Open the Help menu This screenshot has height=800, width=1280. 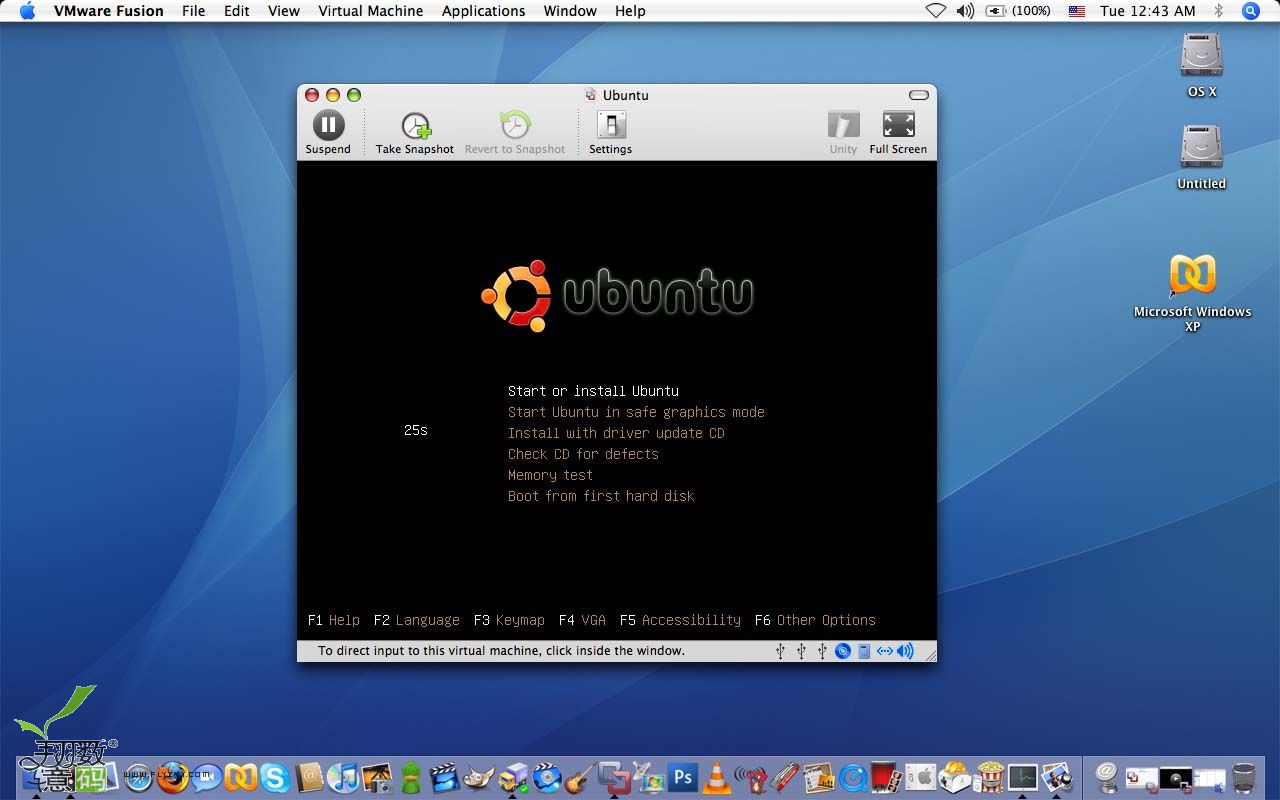tap(630, 11)
